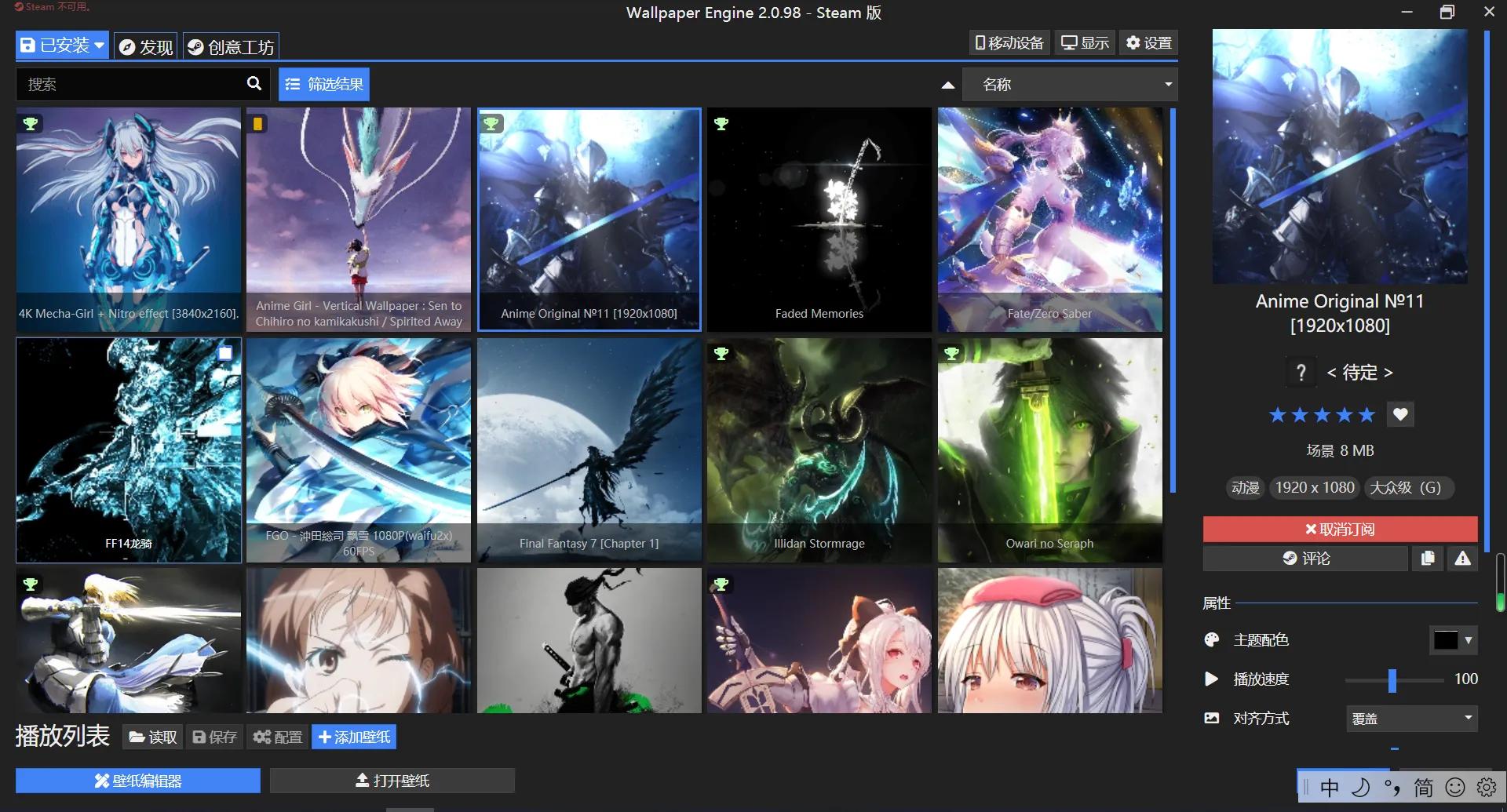
Task: Open the 对齐方式 覆盖 dropdown
Action: (x=1412, y=719)
